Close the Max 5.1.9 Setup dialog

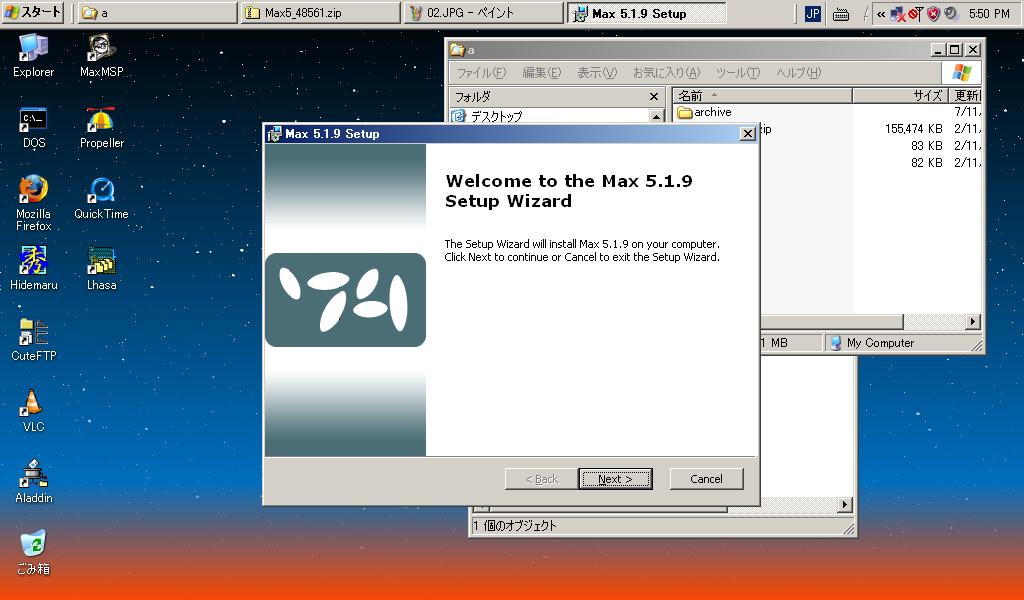tap(748, 134)
